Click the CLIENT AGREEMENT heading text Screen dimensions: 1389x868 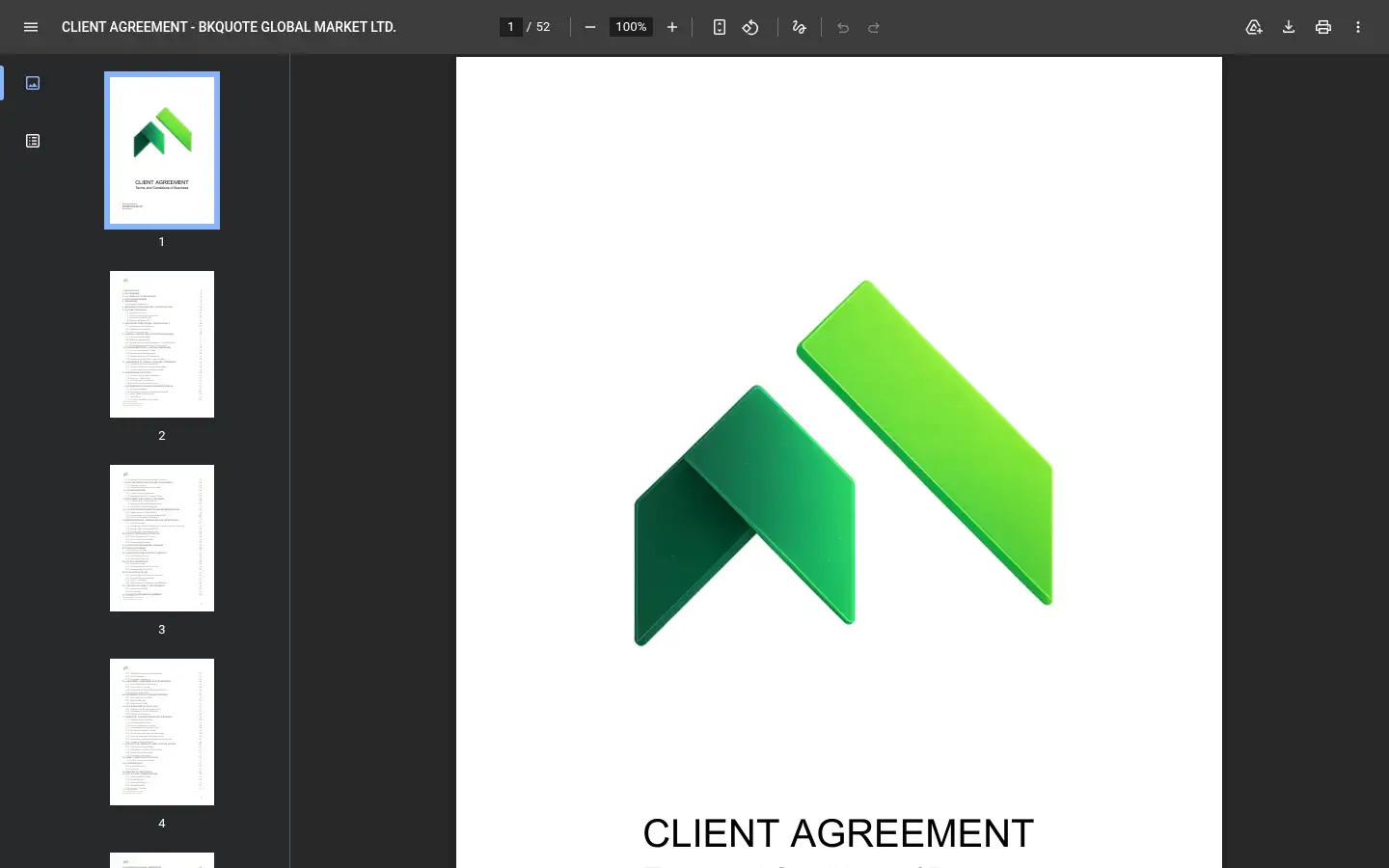click(838, 833)
